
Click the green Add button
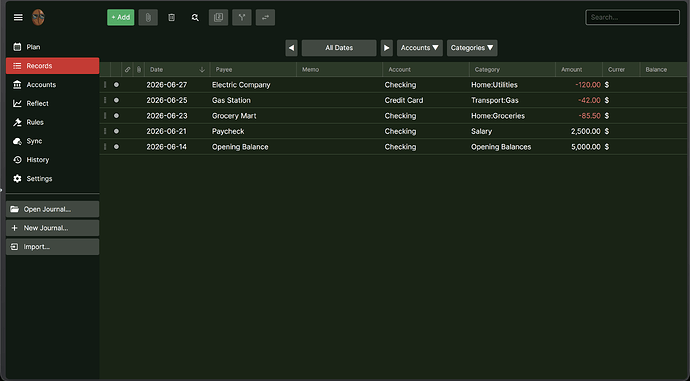(x=121, y=17)
